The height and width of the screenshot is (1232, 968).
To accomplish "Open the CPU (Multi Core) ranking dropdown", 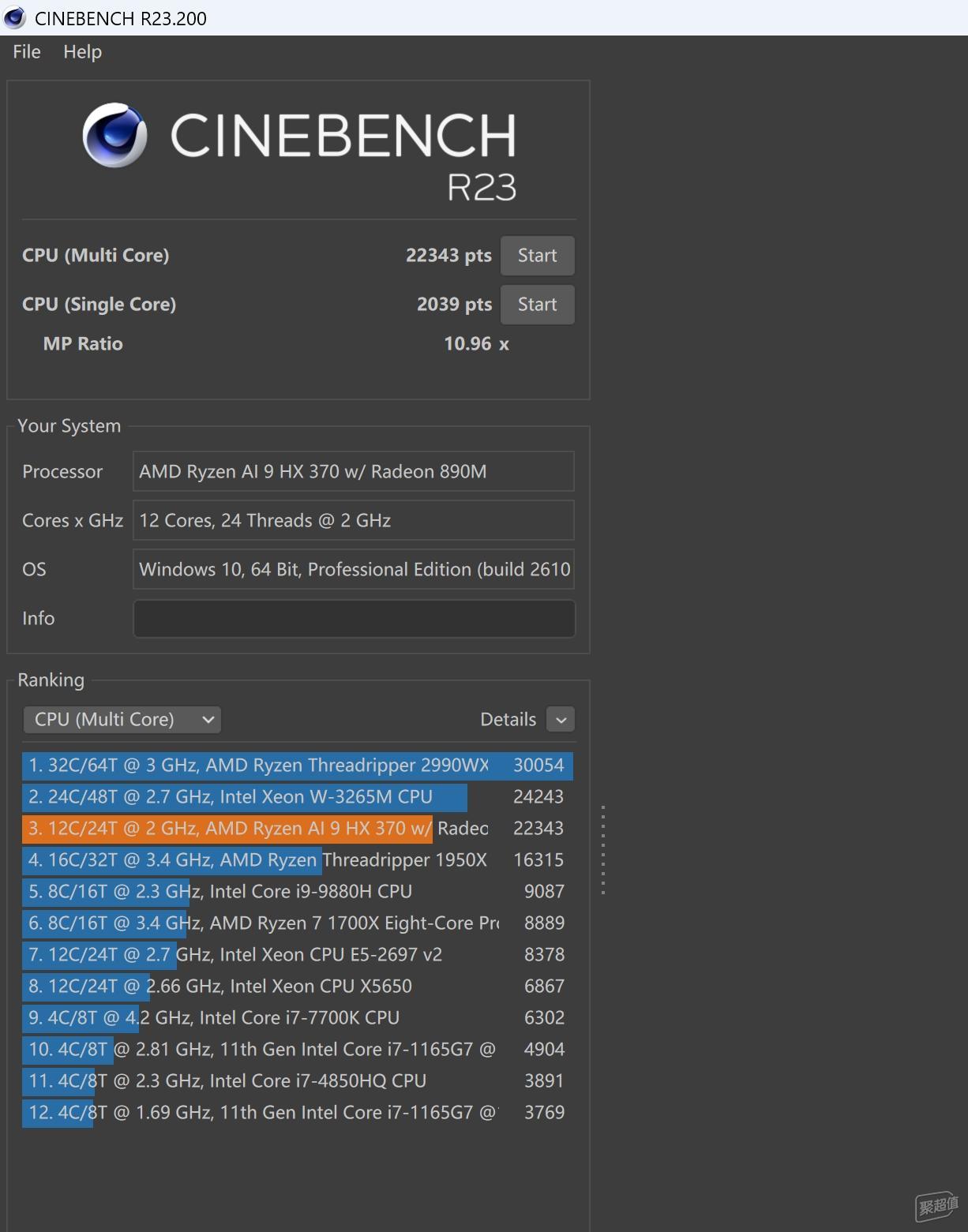I will [122, 720].
